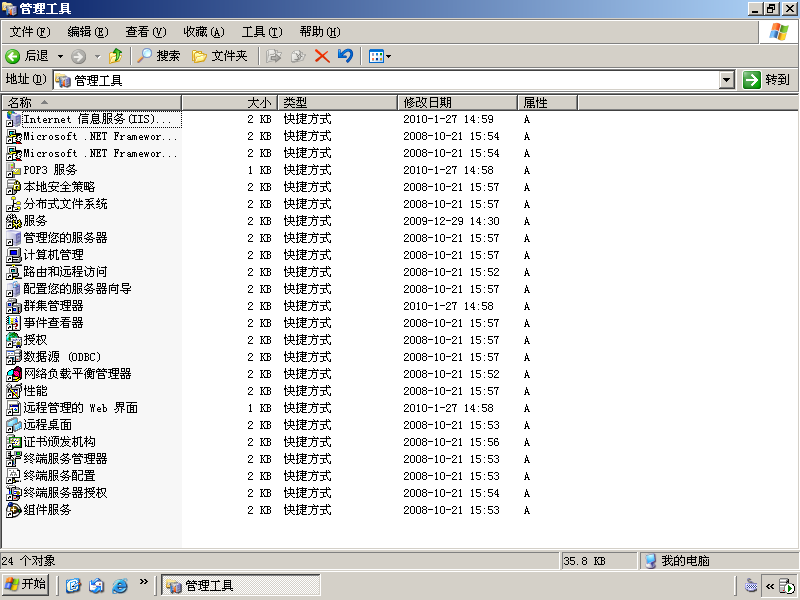Select the 授权 icon
This screenshot has width=800, height=600.
pos(13,340)
